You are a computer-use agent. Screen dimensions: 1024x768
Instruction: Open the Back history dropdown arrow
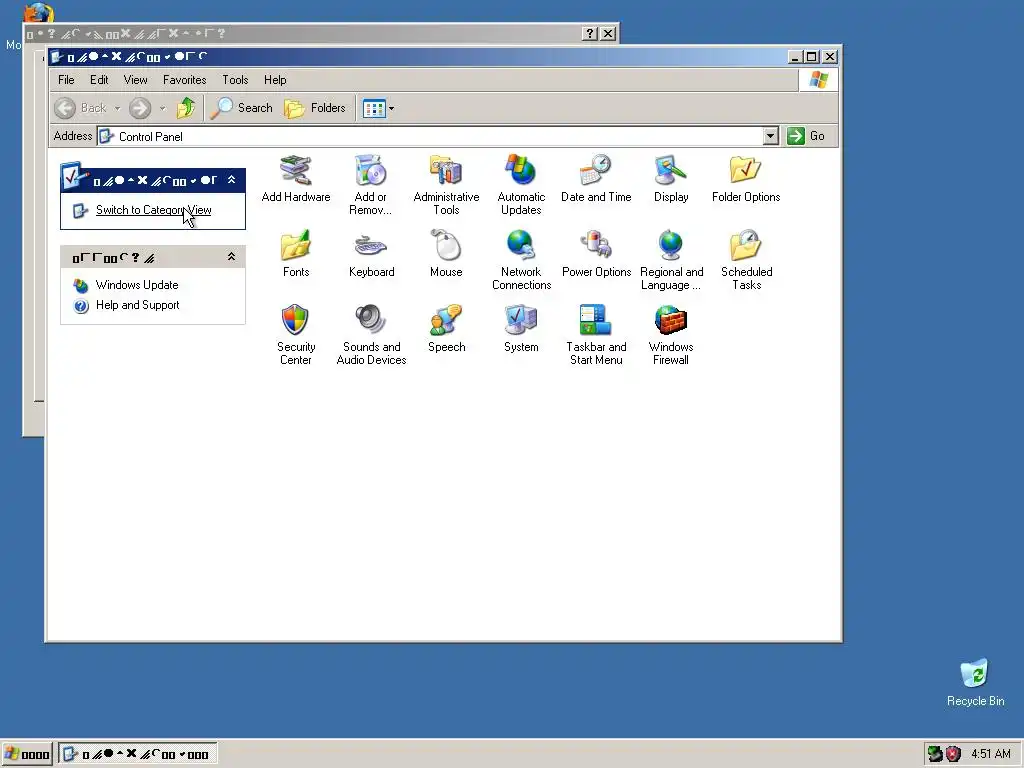(118, 108)
